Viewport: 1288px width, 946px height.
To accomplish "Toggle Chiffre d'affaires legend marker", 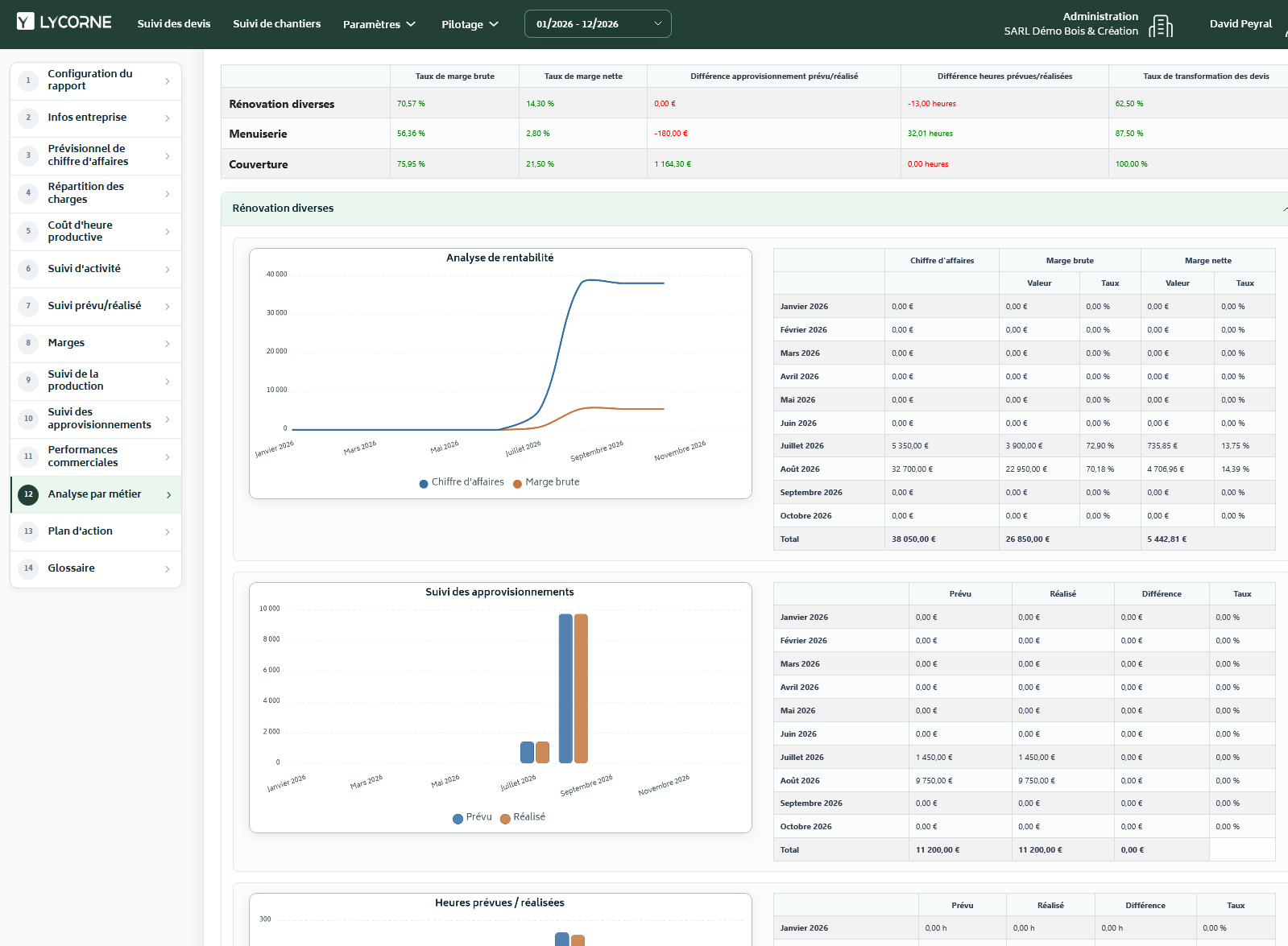I will click(x=424, y=483).
